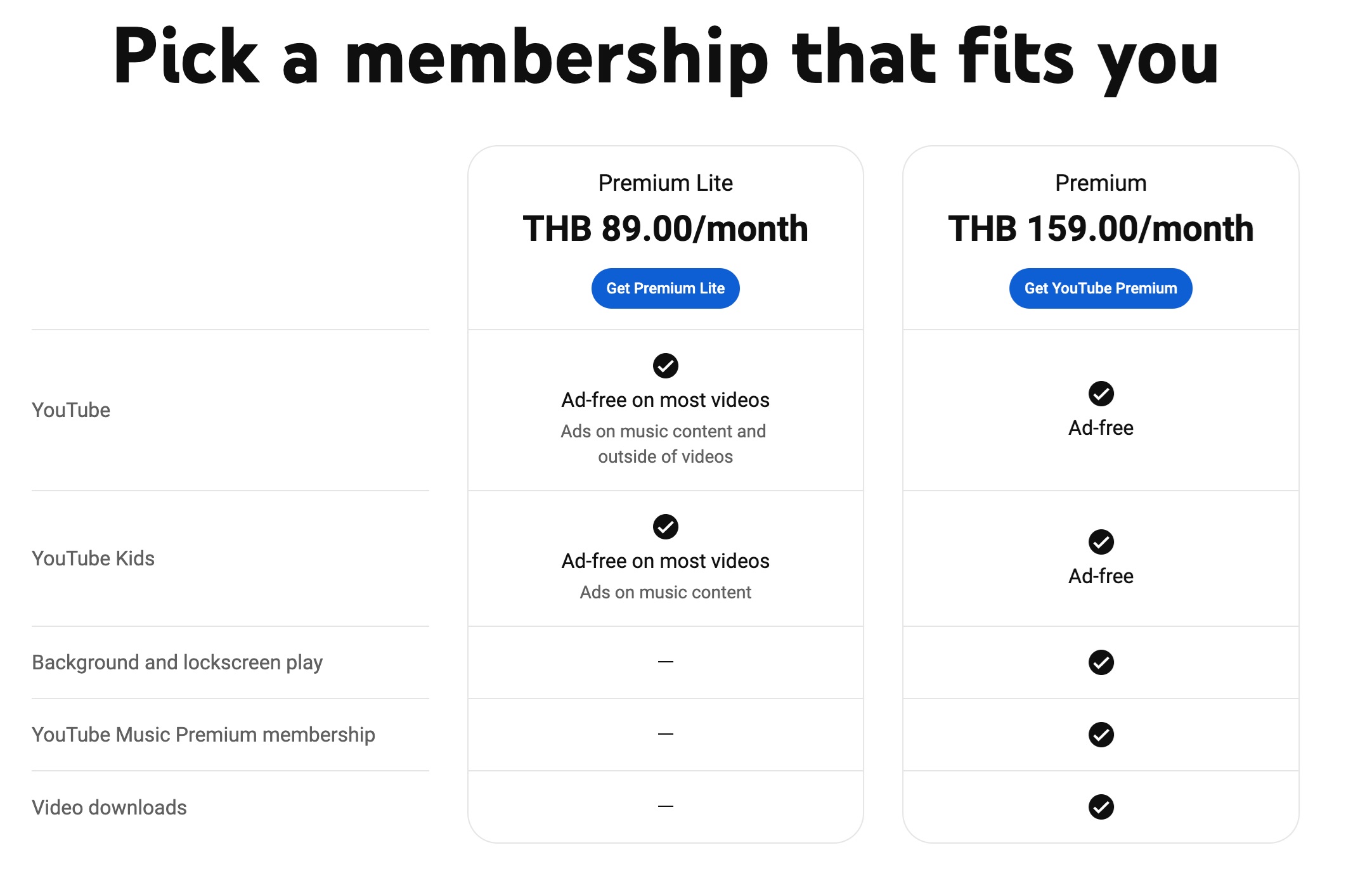The height and width of the screenshot is (876, 1372).
Task: Click Premium Lite video downloads dash
Action: [x=665, y=806]
